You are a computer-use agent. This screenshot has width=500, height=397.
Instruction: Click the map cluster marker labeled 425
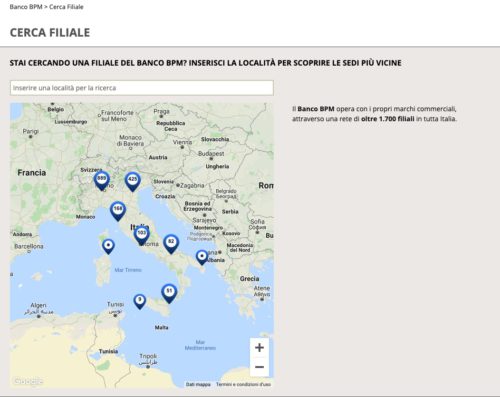tap(133, 182)
